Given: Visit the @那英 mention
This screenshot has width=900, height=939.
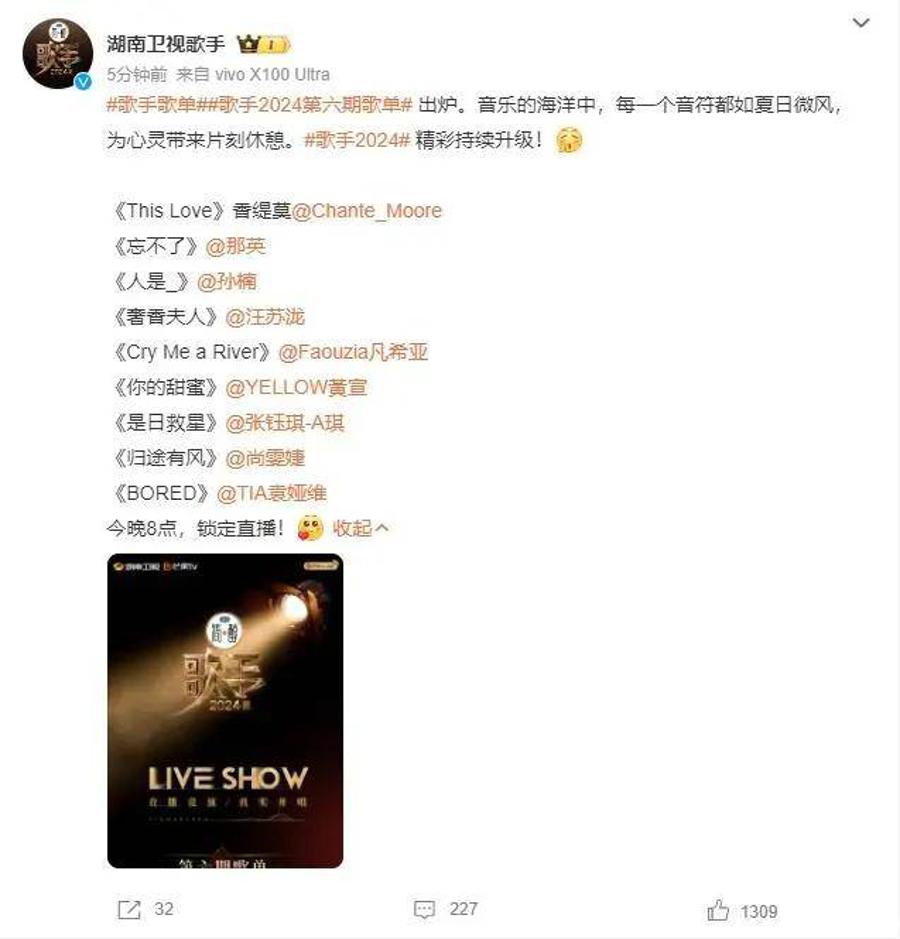Looking at the screenshot, I should [x=236, y=246].
